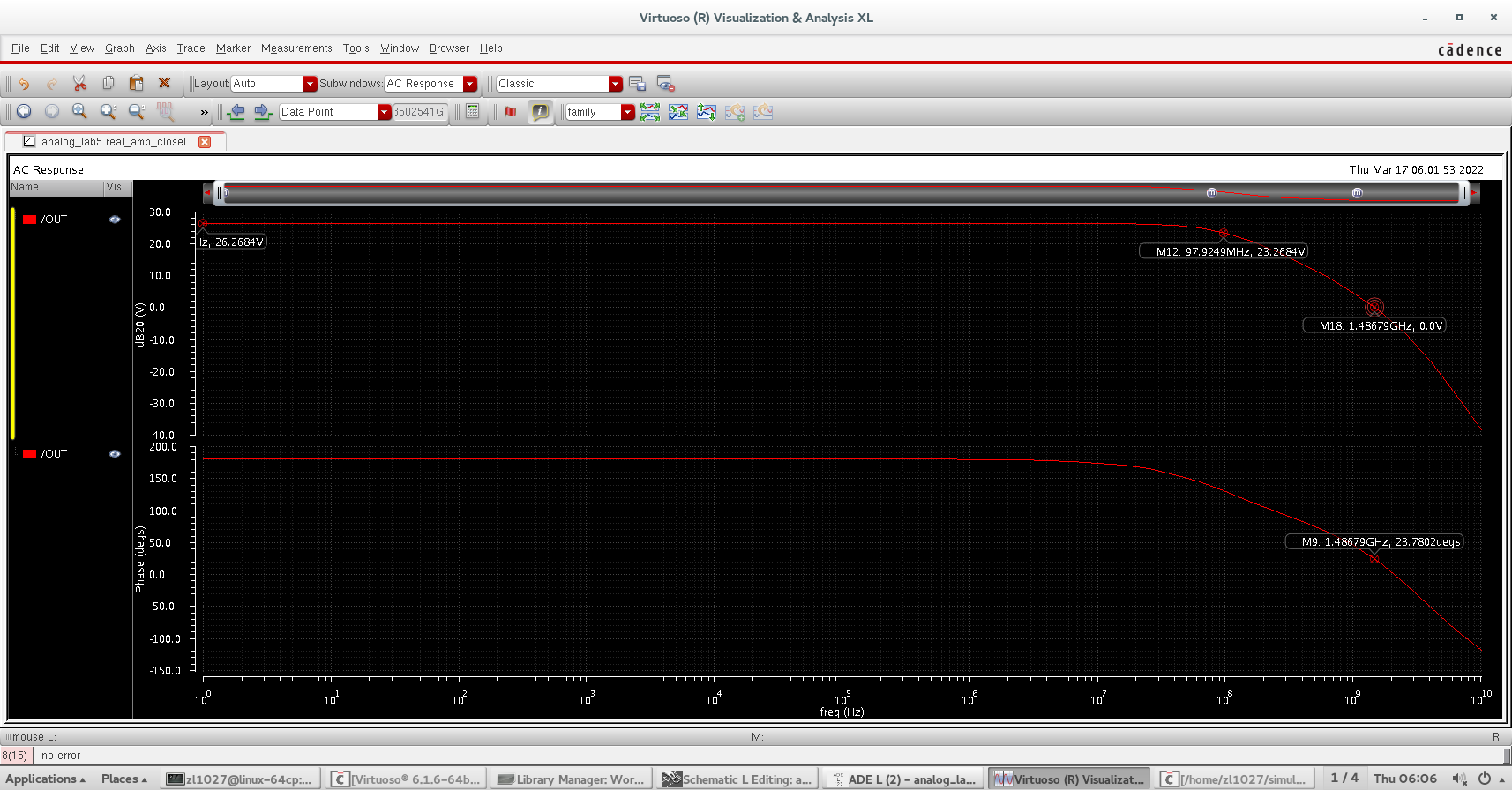Open the Places menu in taskbar
The height and width of the screenshot is (790, 1512).
tap(124, 779)
